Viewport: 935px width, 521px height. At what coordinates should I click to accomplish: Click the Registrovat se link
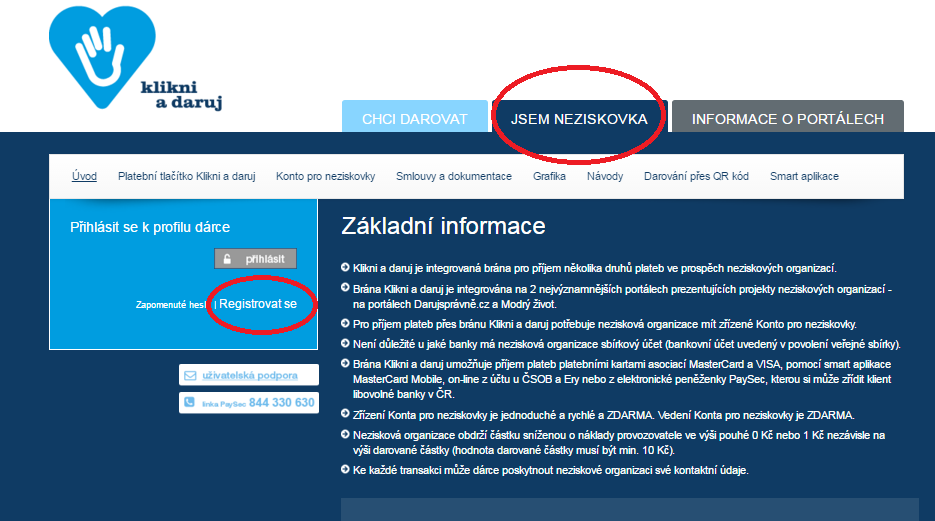coord(258,304)
